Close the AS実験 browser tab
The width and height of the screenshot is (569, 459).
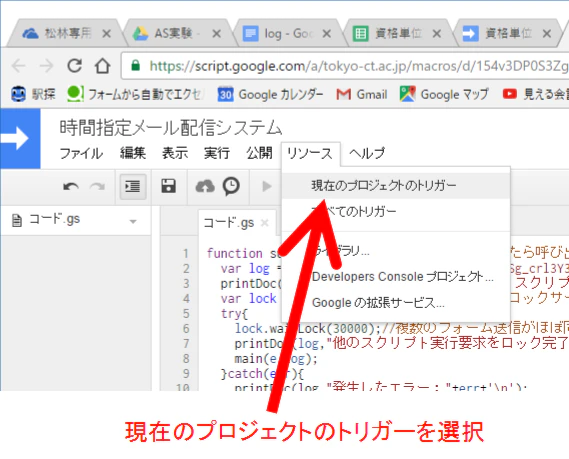[217, 34]
